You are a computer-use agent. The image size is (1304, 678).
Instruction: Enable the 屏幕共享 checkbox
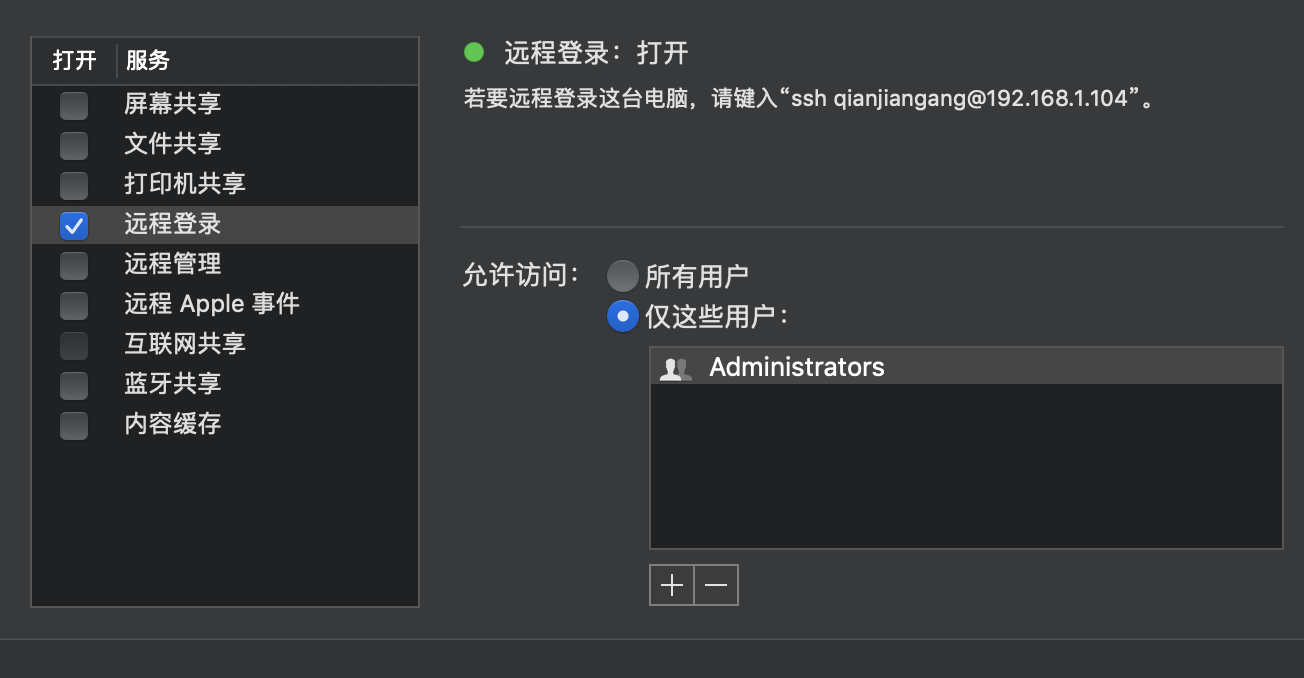[x=73, y=104]
